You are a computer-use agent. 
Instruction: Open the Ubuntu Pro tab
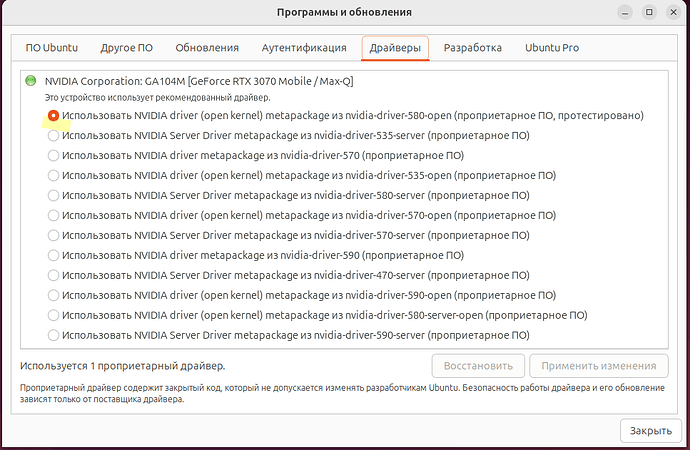pyautogui.click(x=552, y=48)
